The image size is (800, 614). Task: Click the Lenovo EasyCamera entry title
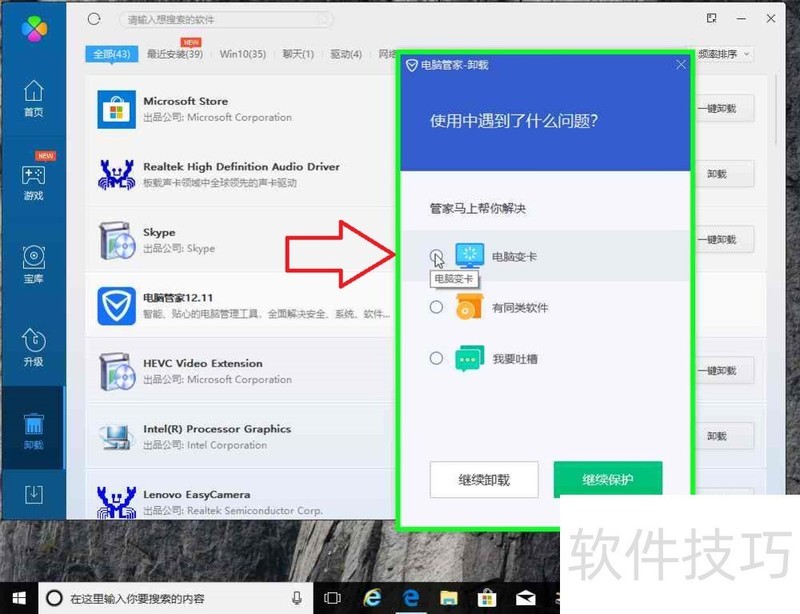point(196,494)
